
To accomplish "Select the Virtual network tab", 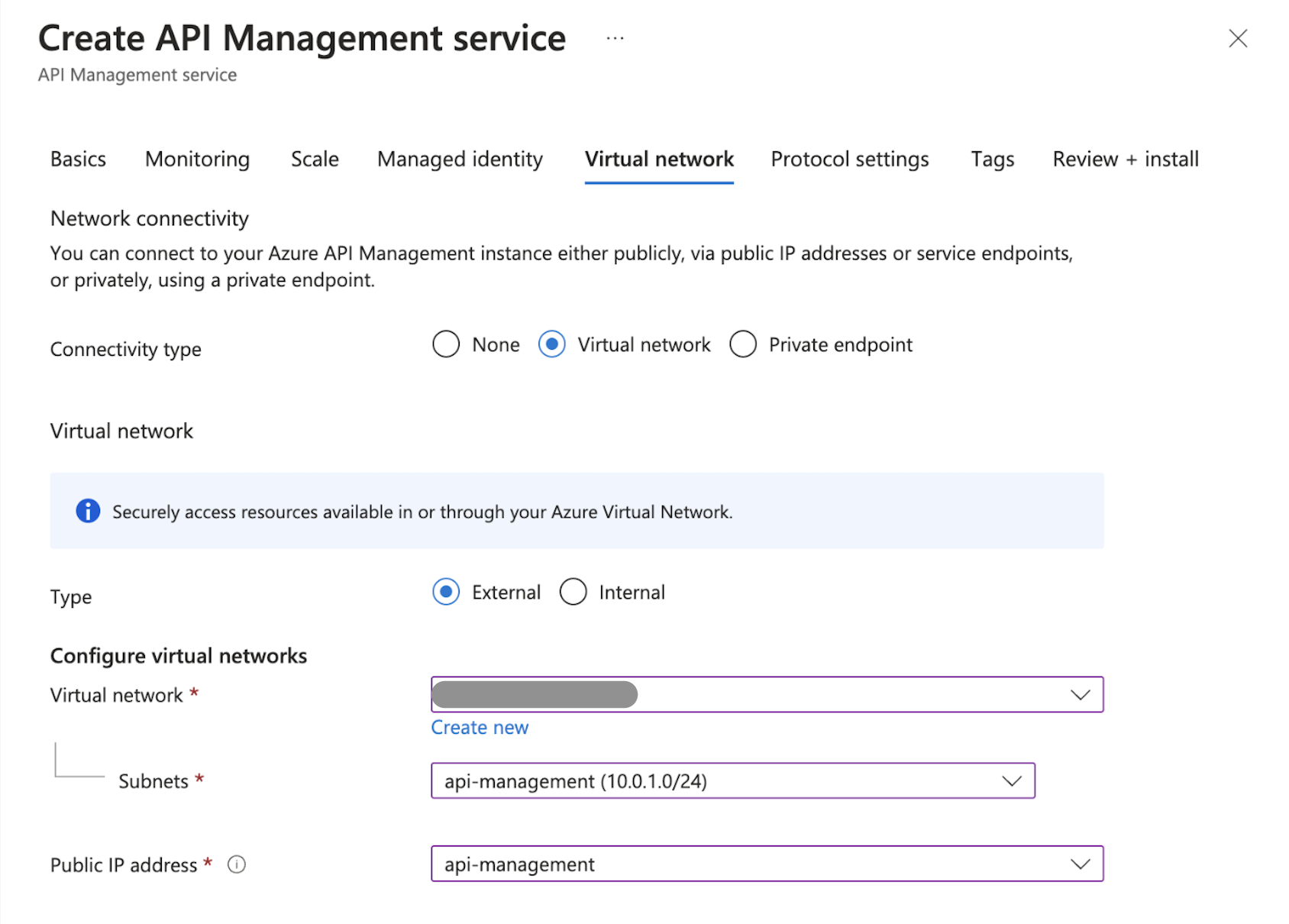I will pyautogui.click(x=659, y=159).
